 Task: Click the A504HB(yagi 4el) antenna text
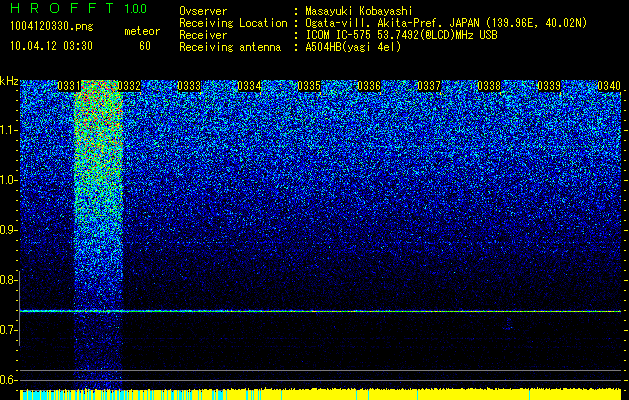[x=353, y=47]
